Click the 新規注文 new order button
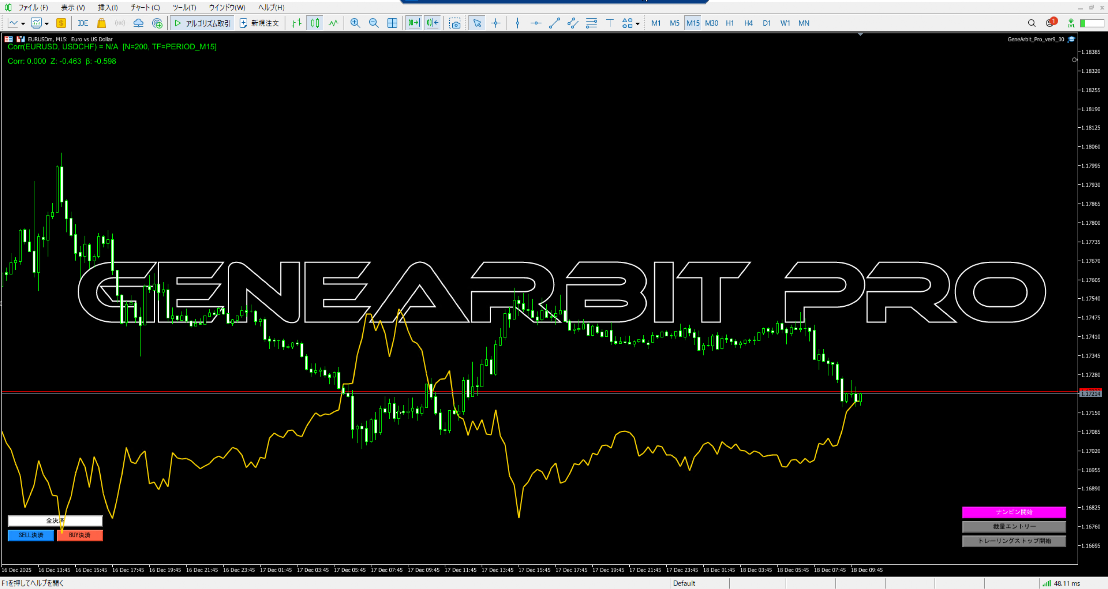The image size is (1108, 589). pos(259,22)
